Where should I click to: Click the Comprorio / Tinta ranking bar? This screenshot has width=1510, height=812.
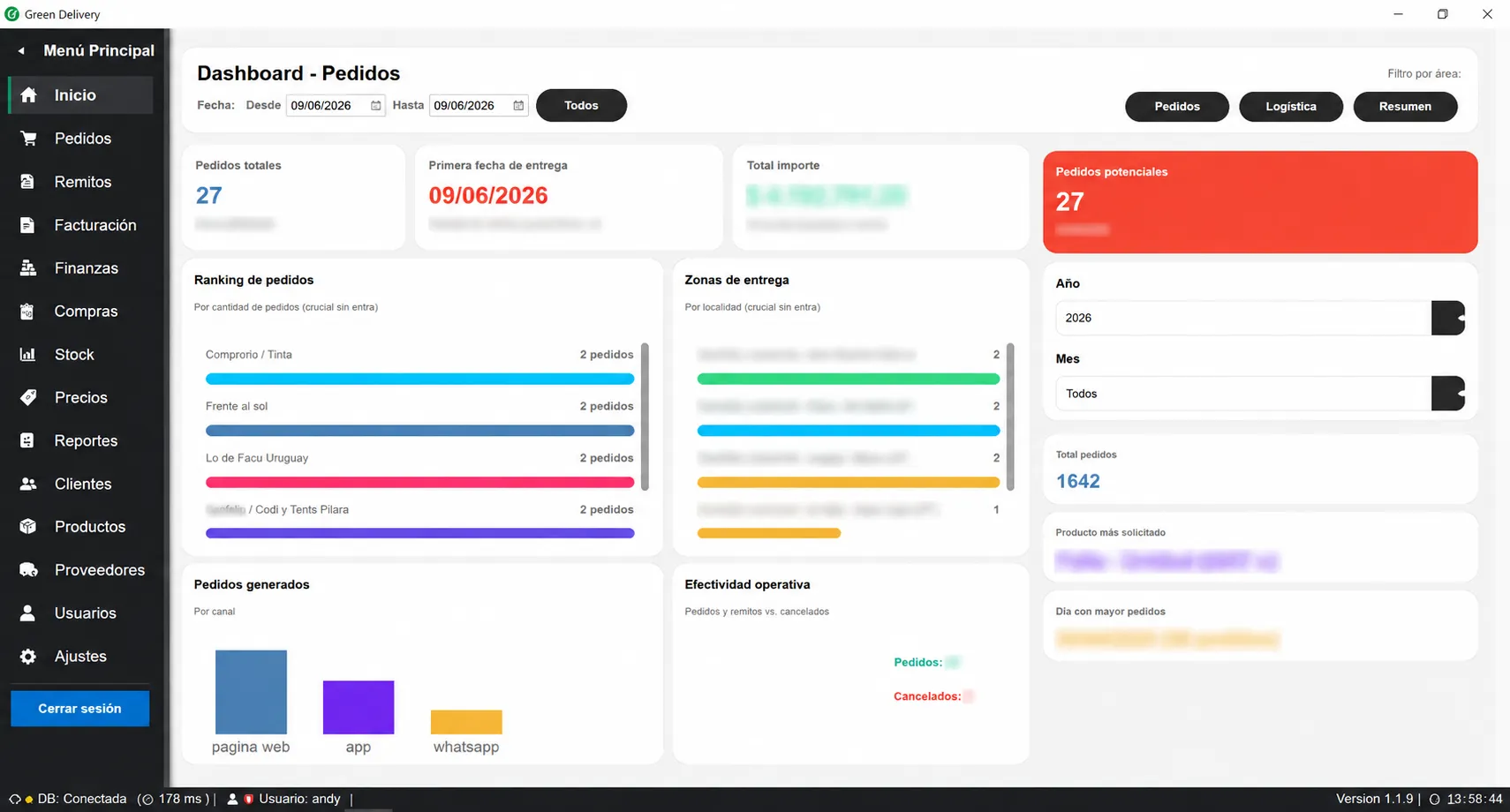pos(419,379)
